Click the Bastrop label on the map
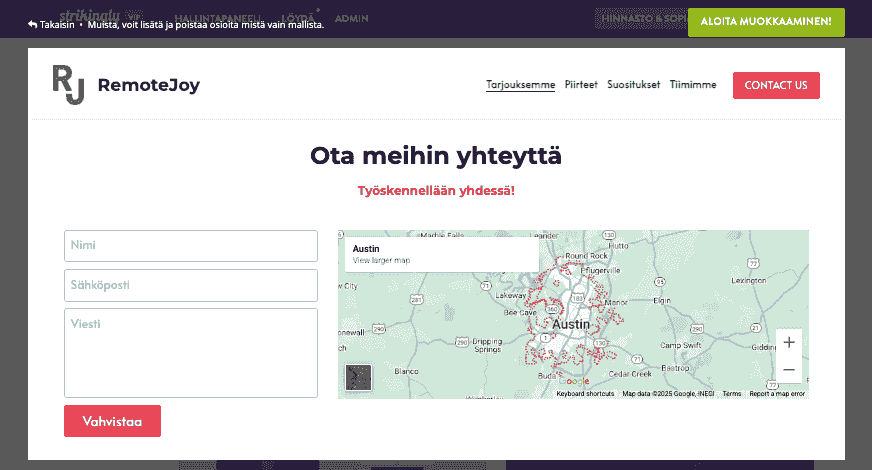Image resolution: width=872 pixels, height=470 pixels. tap(675, 368)
